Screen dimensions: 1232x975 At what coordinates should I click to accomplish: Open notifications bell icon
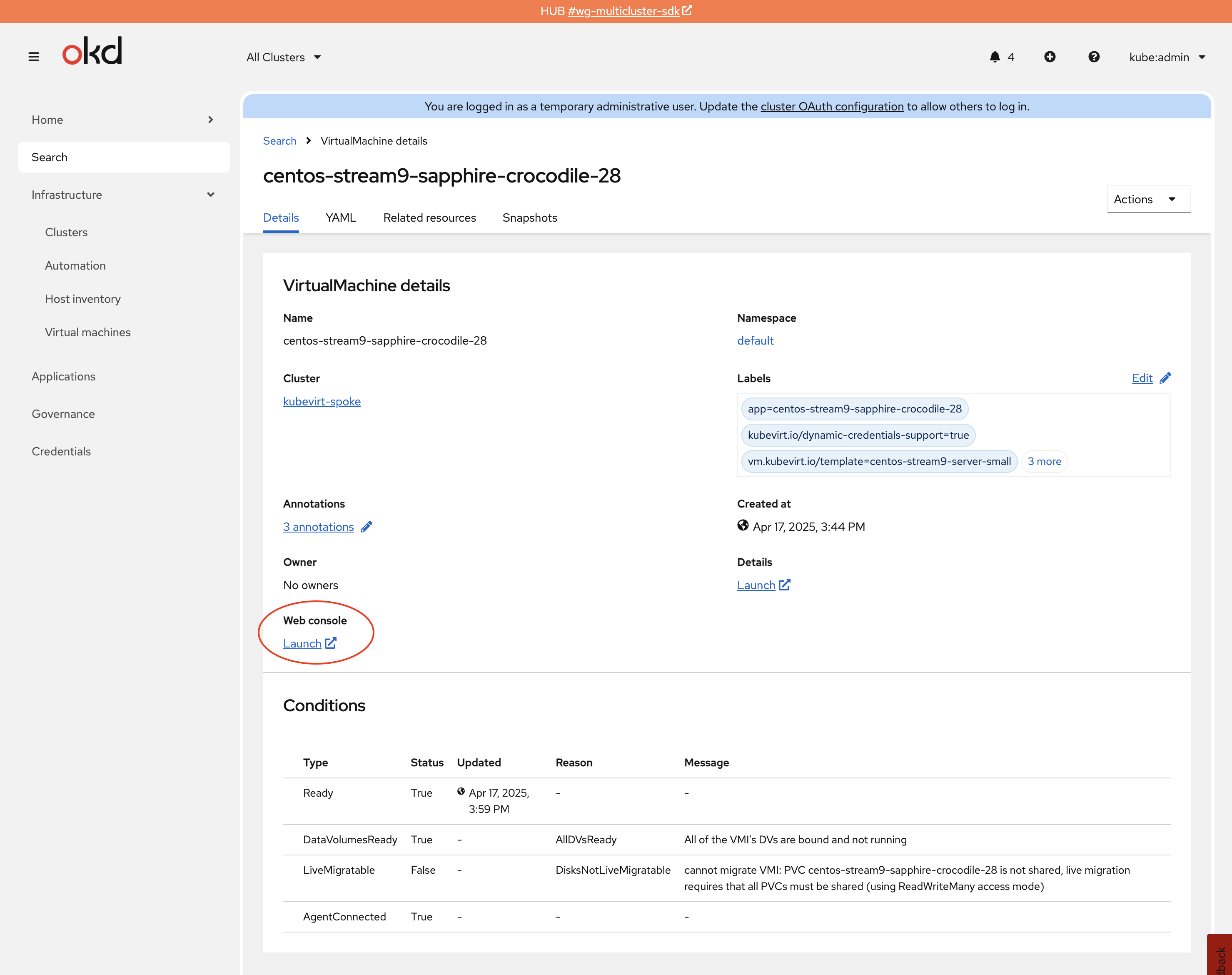(995, 57)
